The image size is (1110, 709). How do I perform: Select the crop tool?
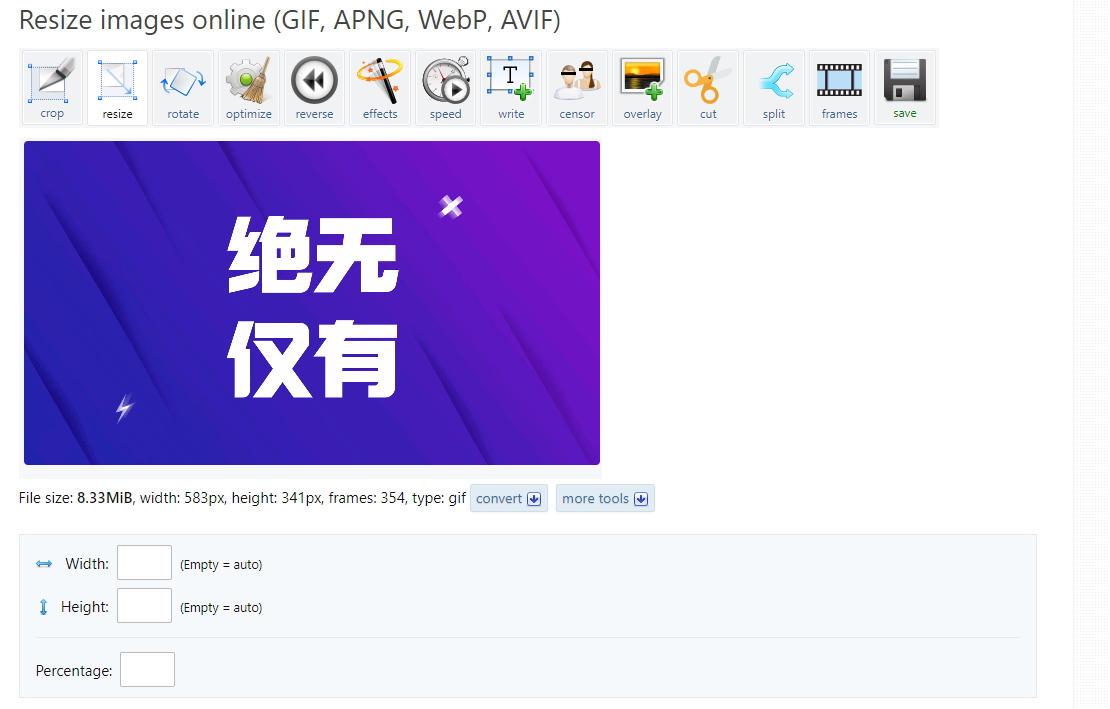(x=52, y=88)
